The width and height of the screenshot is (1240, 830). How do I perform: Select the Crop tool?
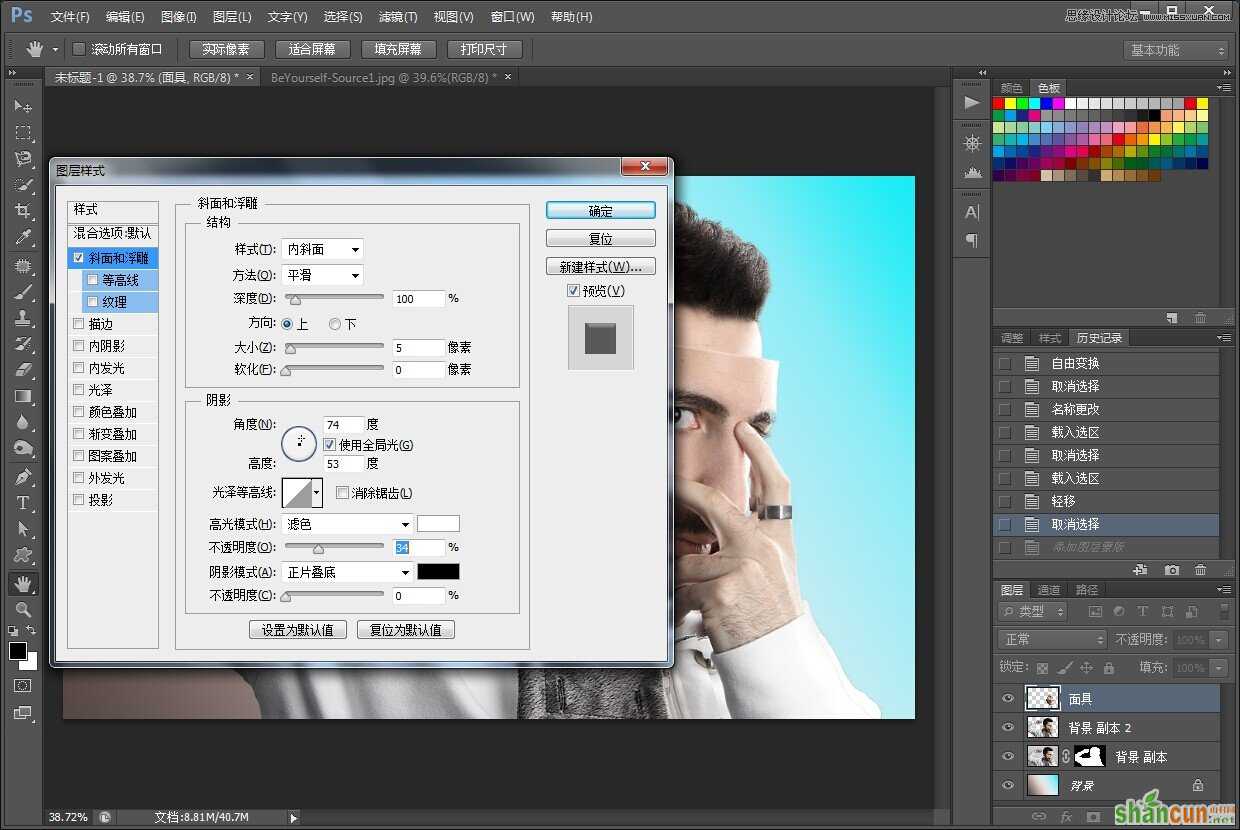[x=22, y=211]
